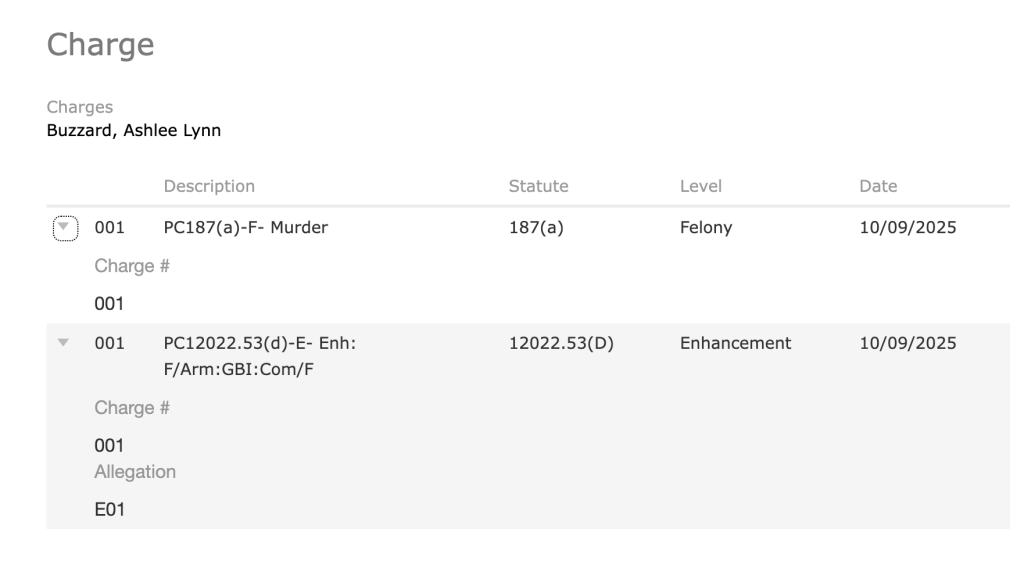This screenshot has height=564, width=1024.
Task: Click the Felony level cell
Action: [706, 228]
